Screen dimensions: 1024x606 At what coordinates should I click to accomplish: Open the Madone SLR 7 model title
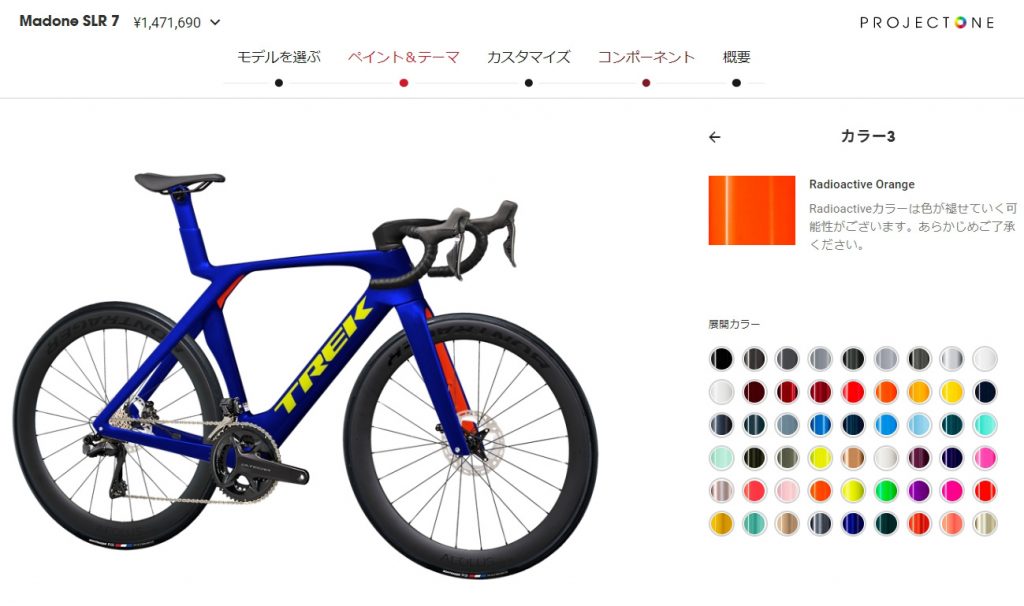[69, 21]
